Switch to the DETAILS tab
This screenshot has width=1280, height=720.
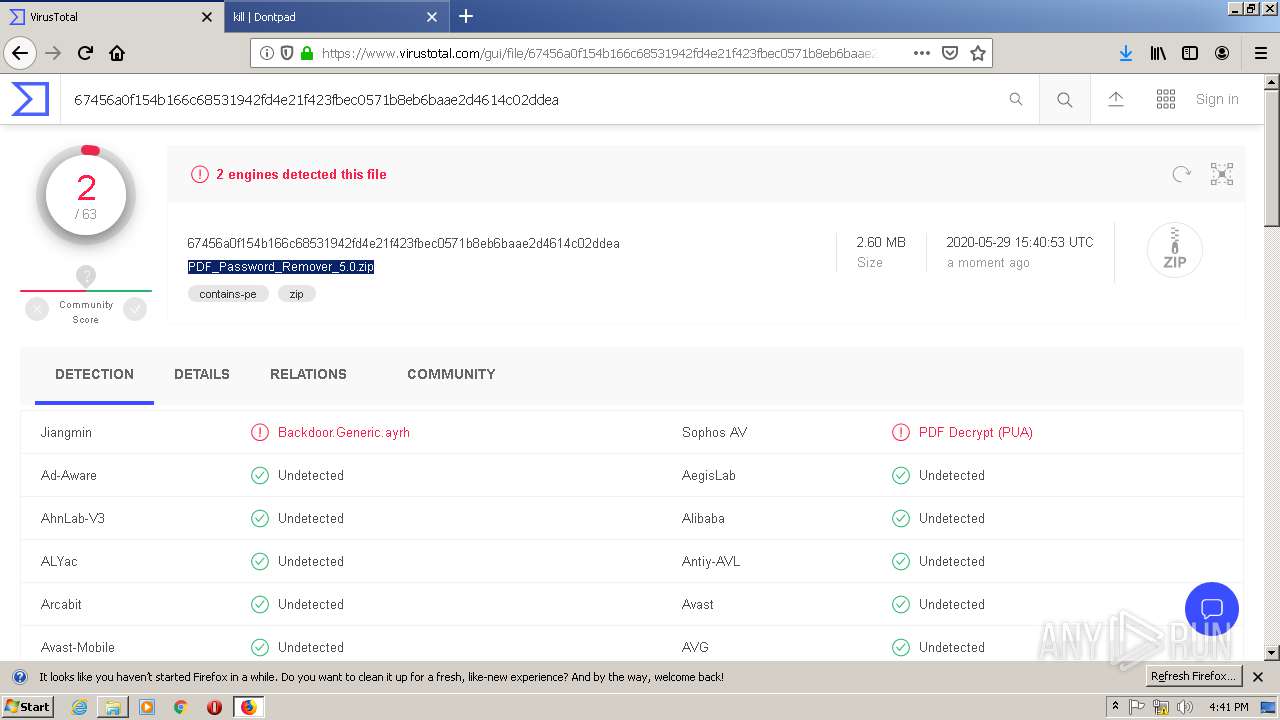[202, 374]
